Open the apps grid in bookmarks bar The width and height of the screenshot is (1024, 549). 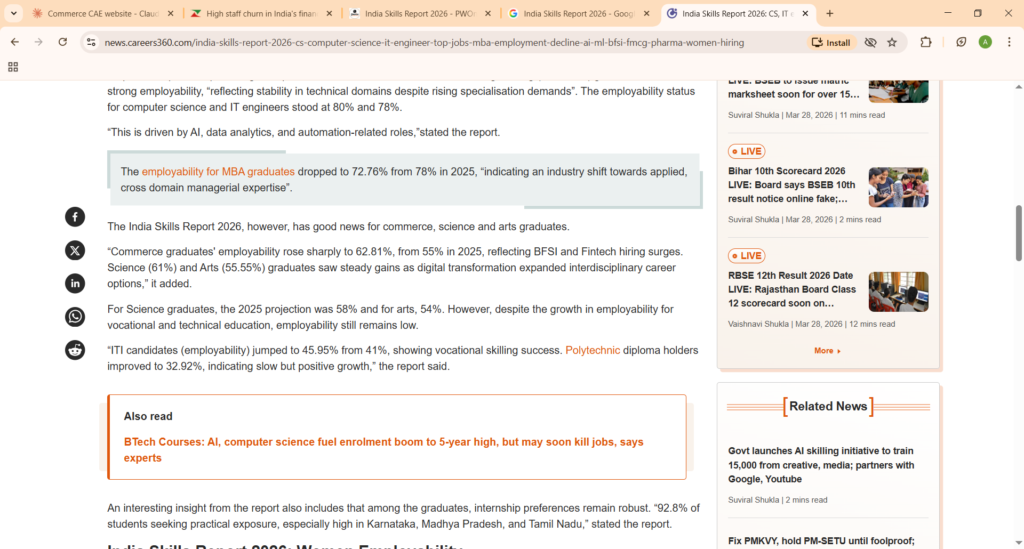tap(13, 67)
